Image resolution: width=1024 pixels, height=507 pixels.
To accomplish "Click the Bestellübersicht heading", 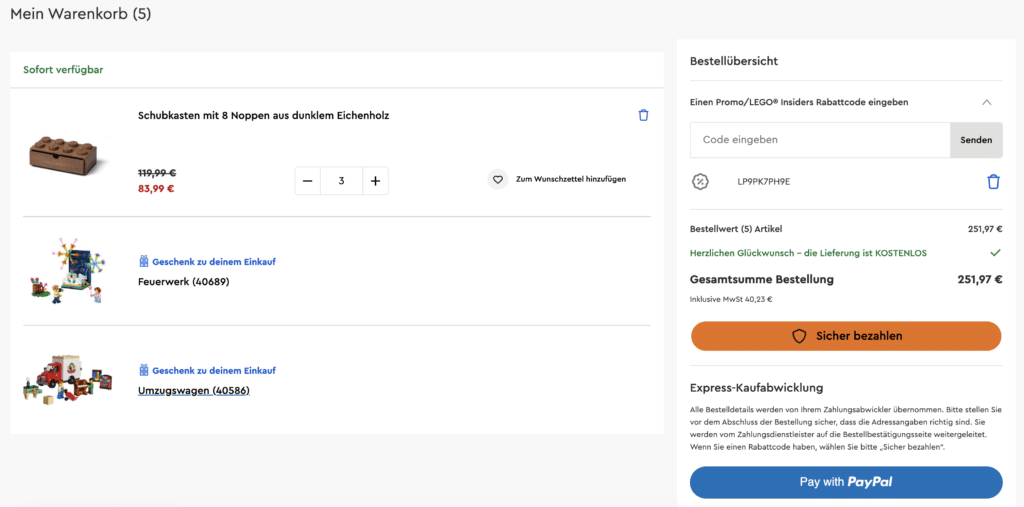I will [x=734, y=61].
